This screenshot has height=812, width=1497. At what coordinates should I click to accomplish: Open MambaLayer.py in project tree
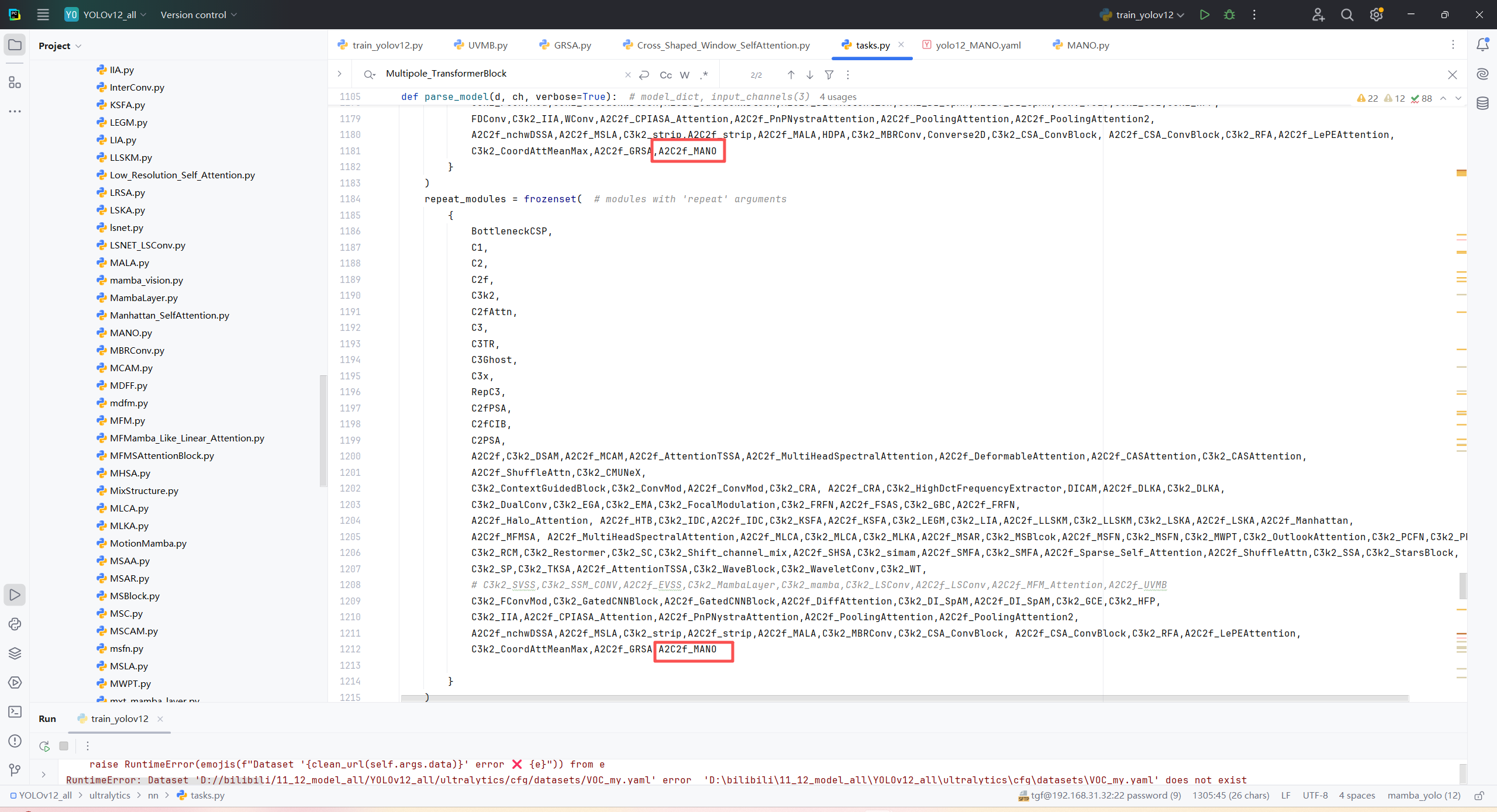coord(143,298)
